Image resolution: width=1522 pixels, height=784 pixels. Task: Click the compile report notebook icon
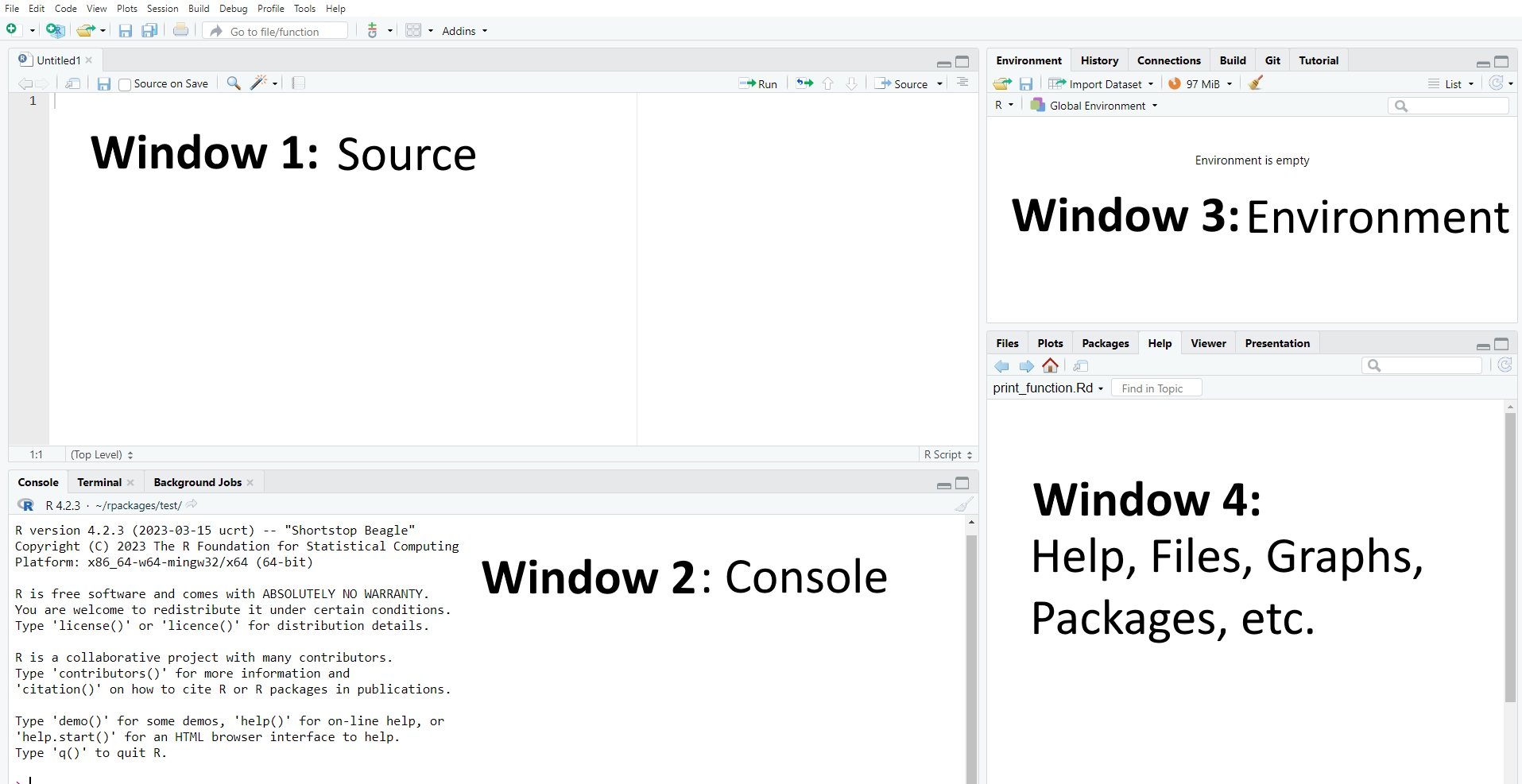298,83
